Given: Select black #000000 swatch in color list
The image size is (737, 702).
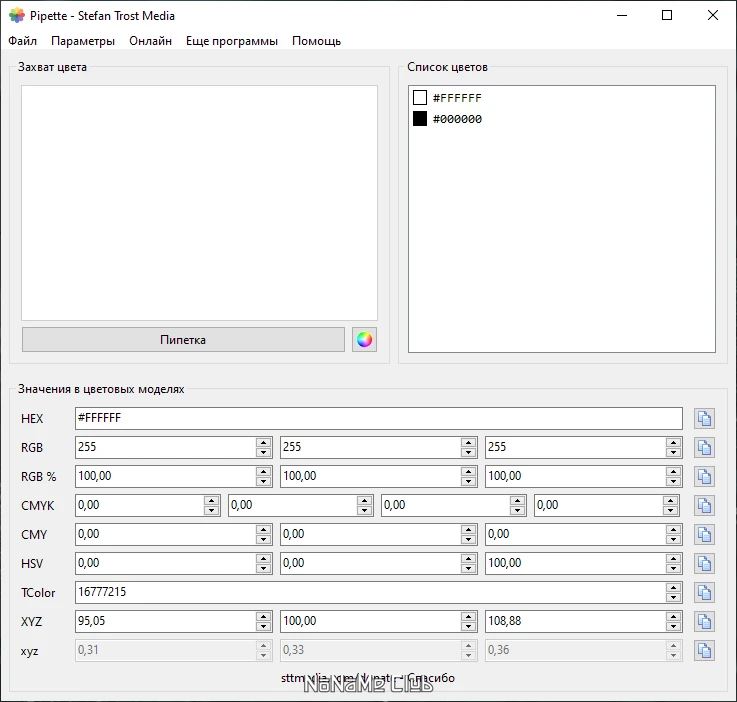Looking at the screenshot, I should [x=420, y=119].
